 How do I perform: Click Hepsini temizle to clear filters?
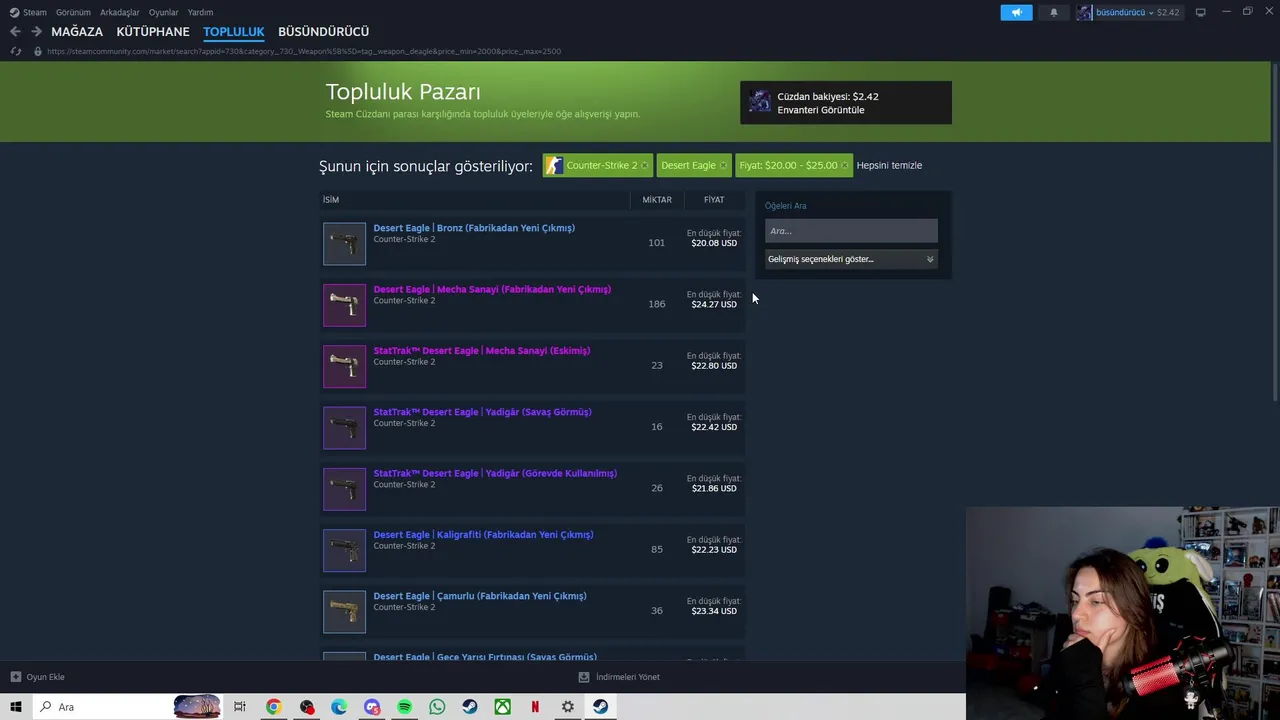889,165
